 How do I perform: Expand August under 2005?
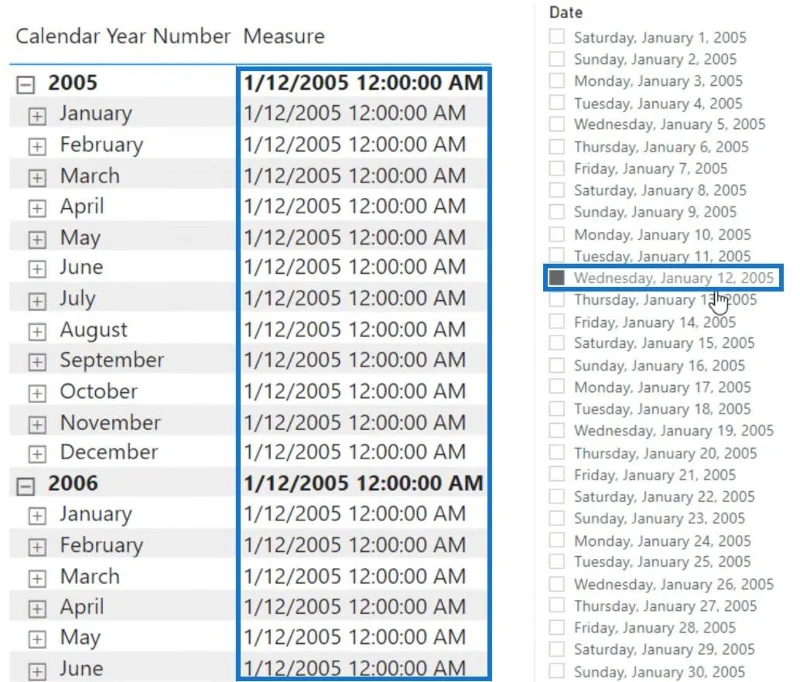point(37,332)
